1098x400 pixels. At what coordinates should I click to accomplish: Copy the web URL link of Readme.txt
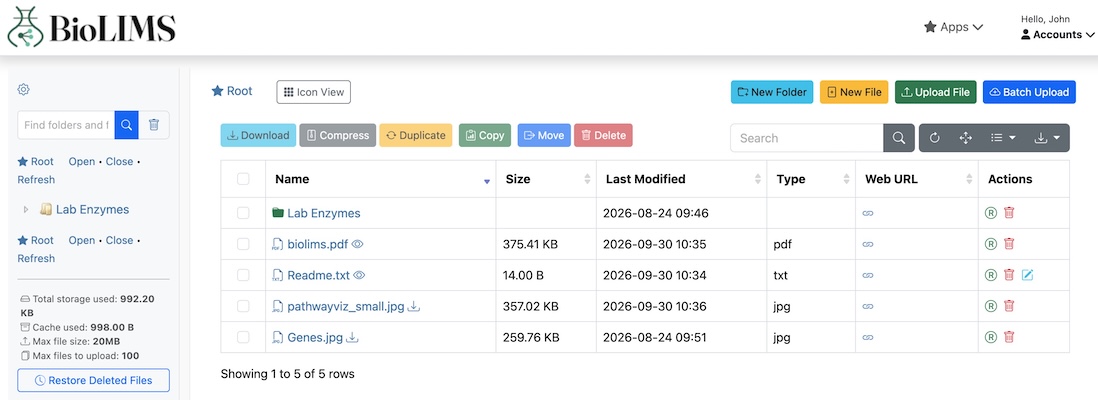pyautogui.click(x=868, y=275)
